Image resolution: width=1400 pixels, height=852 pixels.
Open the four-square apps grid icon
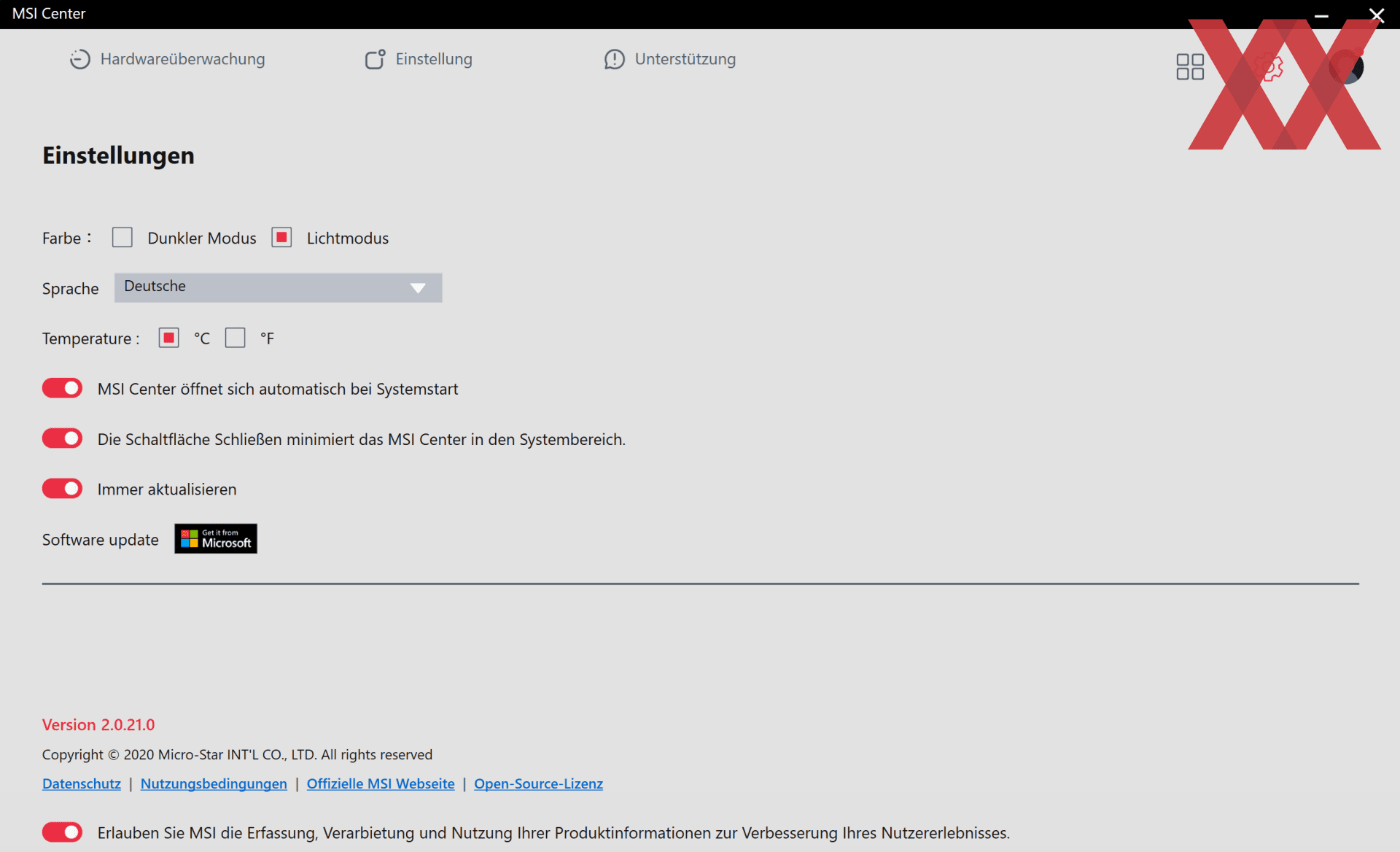tap(1189, 67)
